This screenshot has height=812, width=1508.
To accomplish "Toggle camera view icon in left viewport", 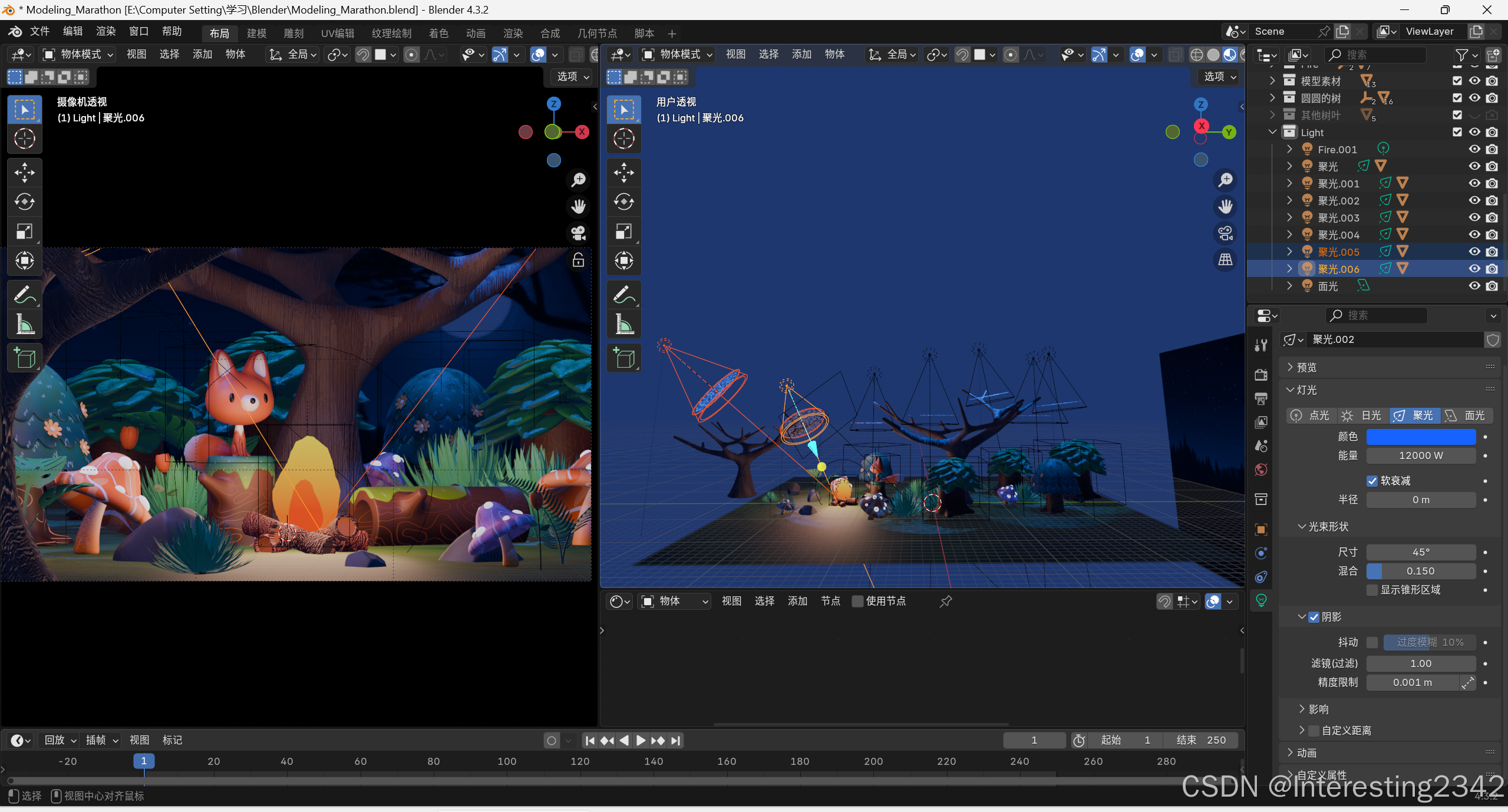I will tap(578, 233).
